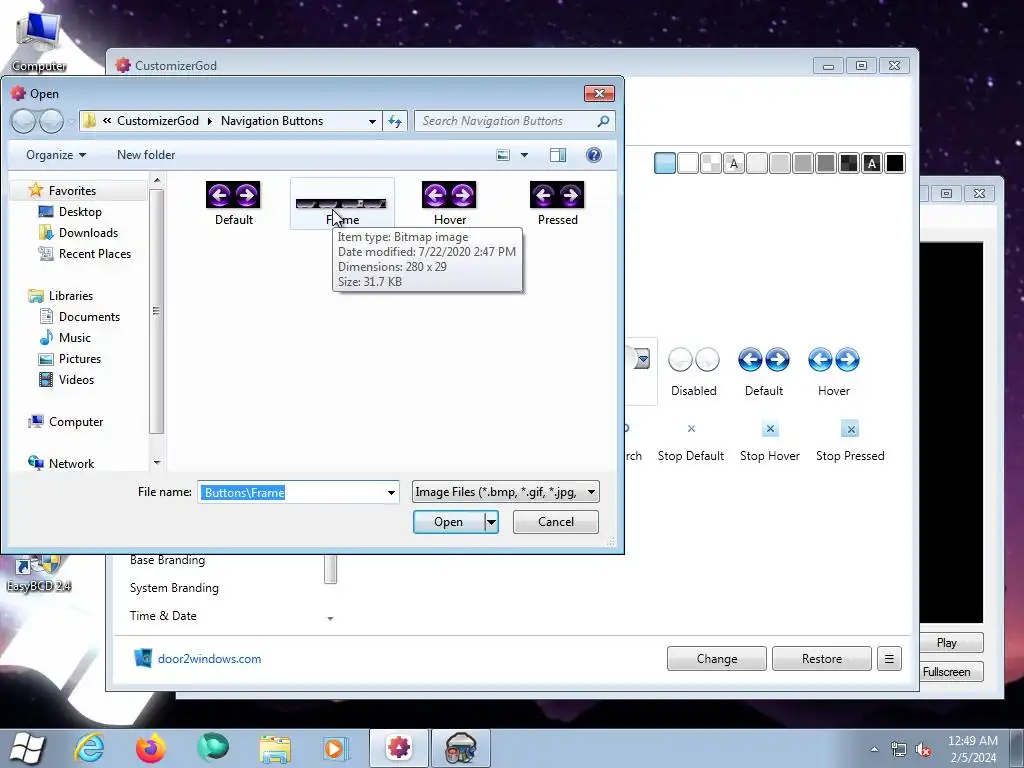Select the Hover navigation buttons resource in CustomizerGod
Image resolution: width=1024 pixels, height=768 pixels.
pyautogui.click(x=833, y=371)
